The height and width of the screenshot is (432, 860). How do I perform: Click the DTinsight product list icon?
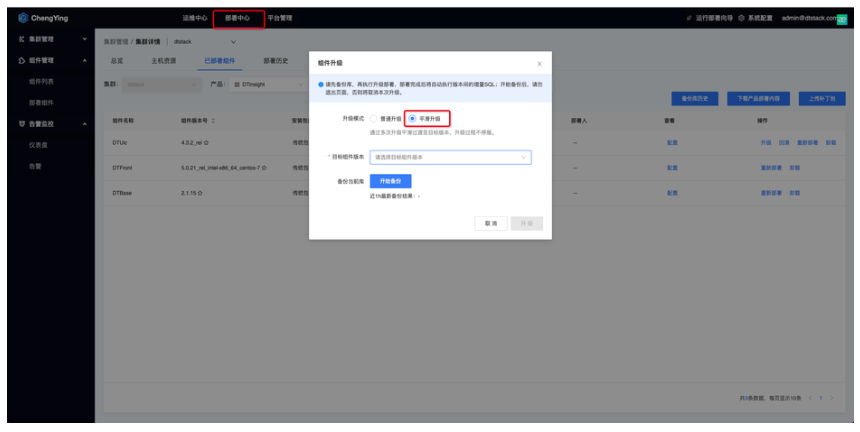point(237,84)
